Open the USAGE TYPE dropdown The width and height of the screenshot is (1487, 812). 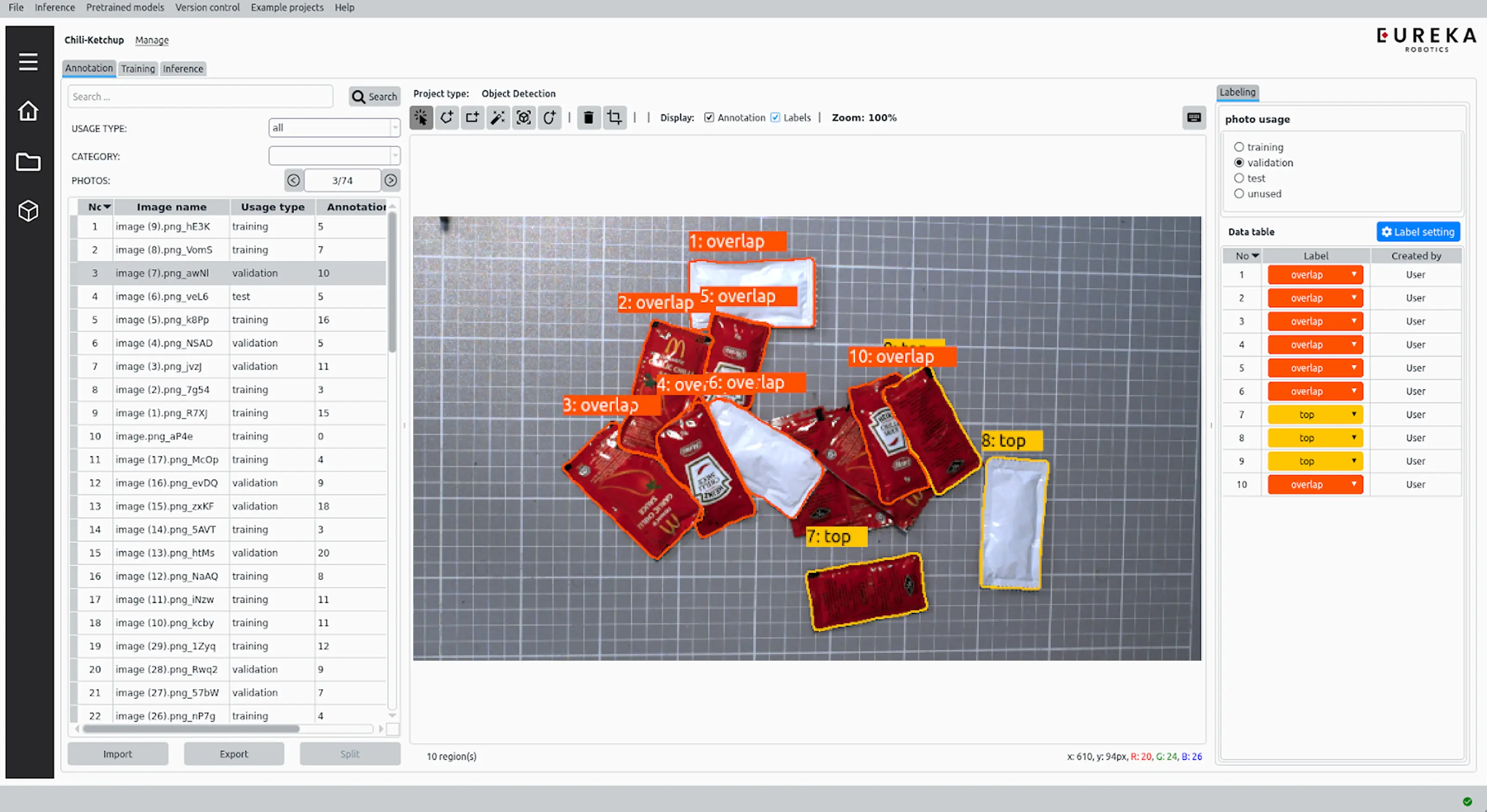point(334,128)
